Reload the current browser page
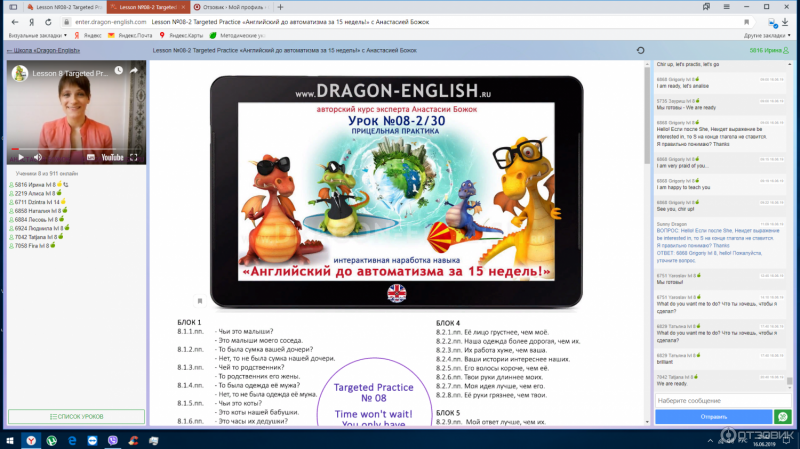Screen dimensions: 800x449 coord(48,22)
